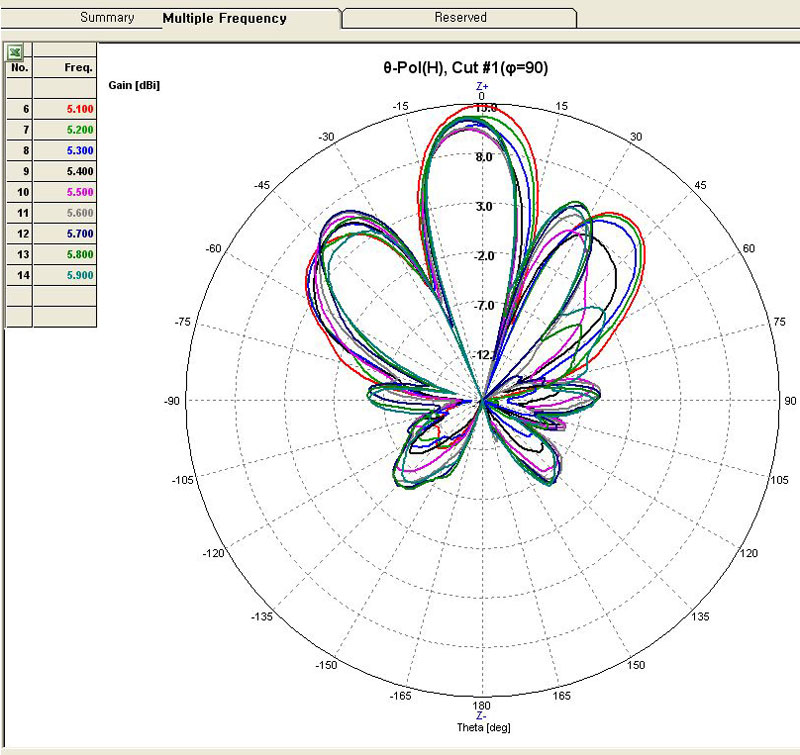
Task: Click the Excel export icon
Action: pos(15,52)
